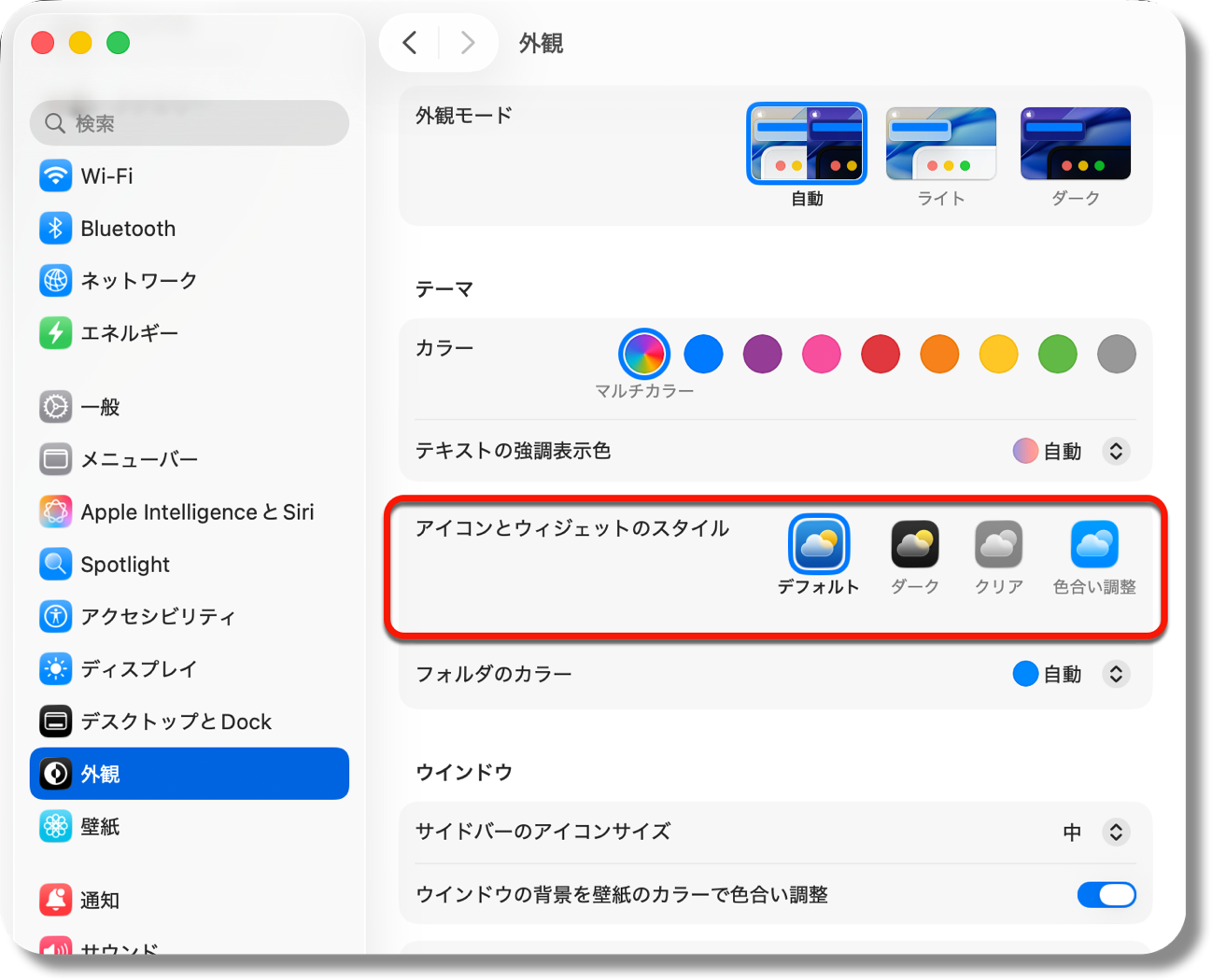This screenshot has height=980, width=1212.
Task: Open ディスプレイ settings from sidebar
Action: (56, 668)
